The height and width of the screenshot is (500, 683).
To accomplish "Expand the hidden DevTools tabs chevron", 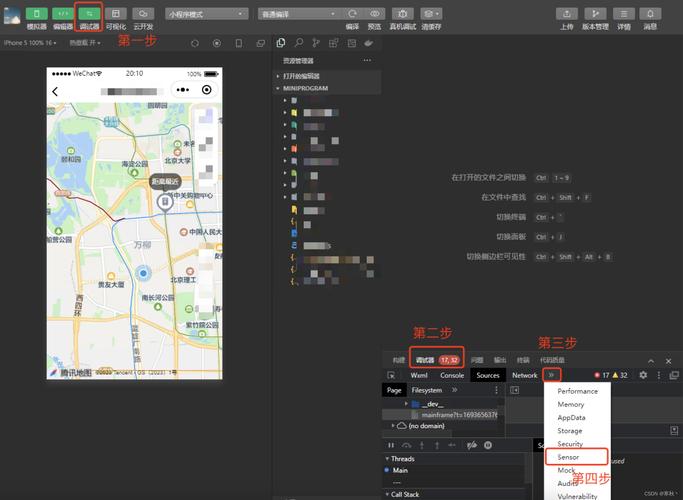I will click(x=551, y=375).
